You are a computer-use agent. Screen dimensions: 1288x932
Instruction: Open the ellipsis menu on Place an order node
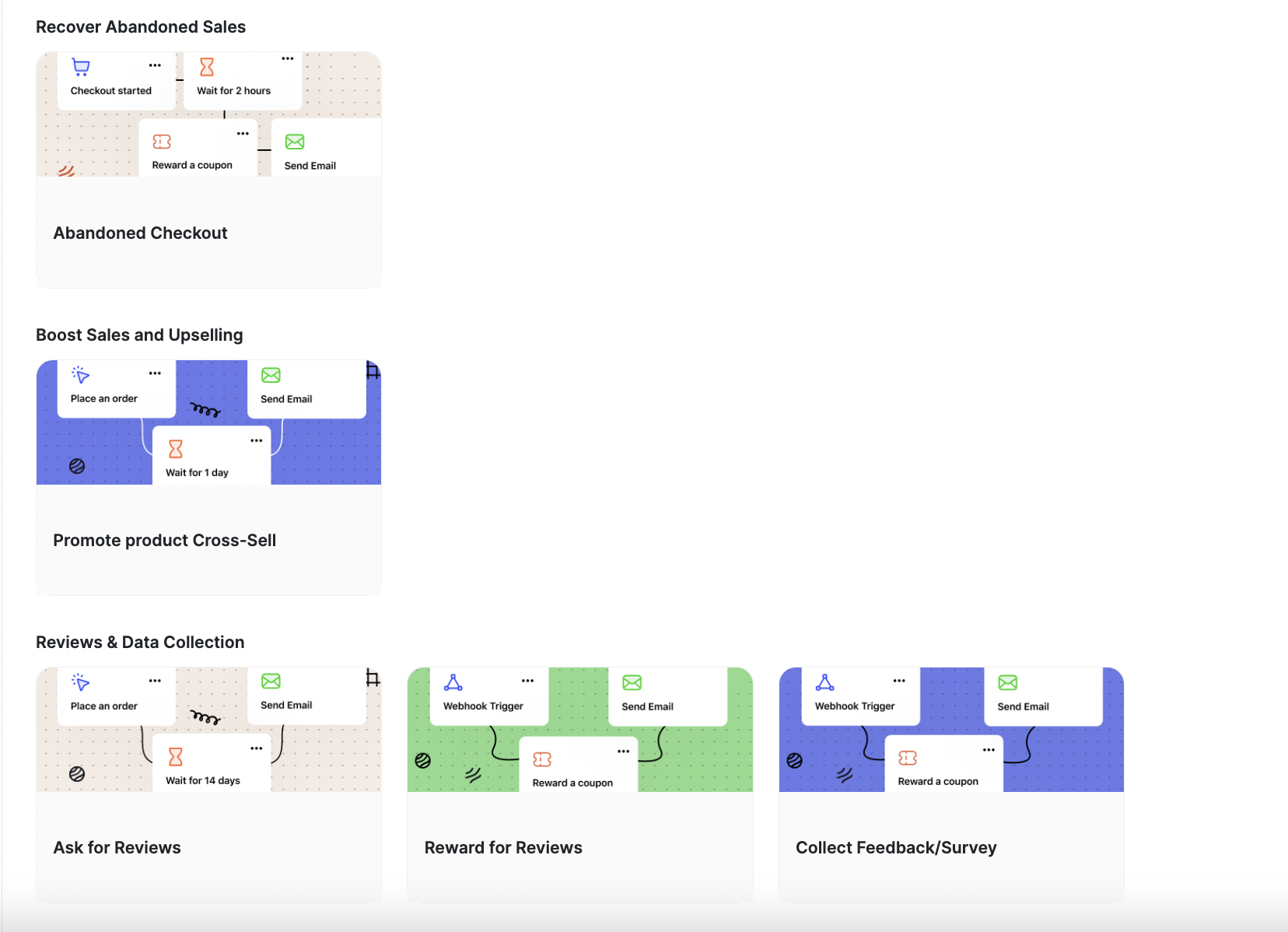(x=155, y=372)
